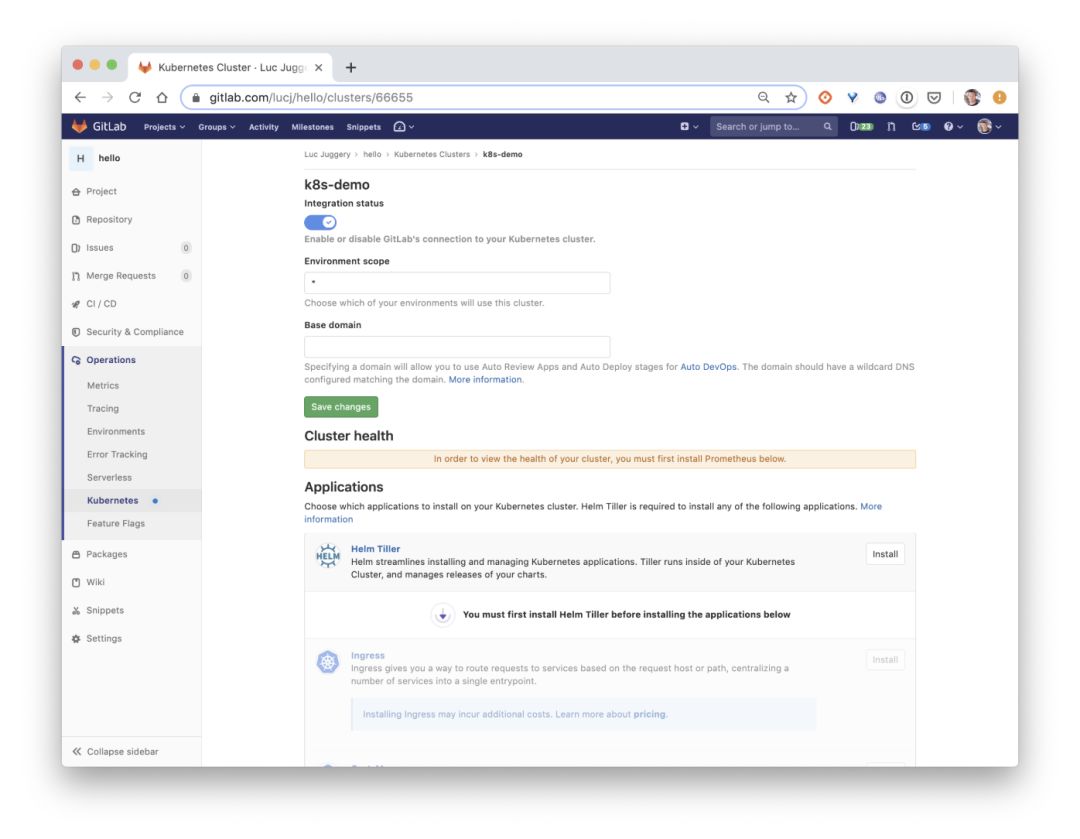Open issues counter icon showing 23

click(861, 126)
